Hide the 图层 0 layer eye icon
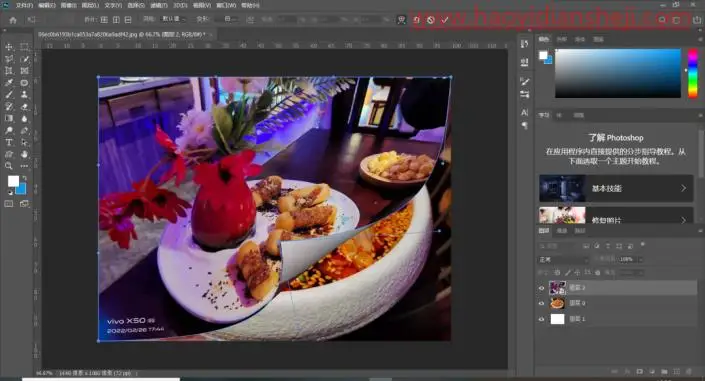Image resolution: width=705 pixels, height=381 pixels. coord(541,303)
